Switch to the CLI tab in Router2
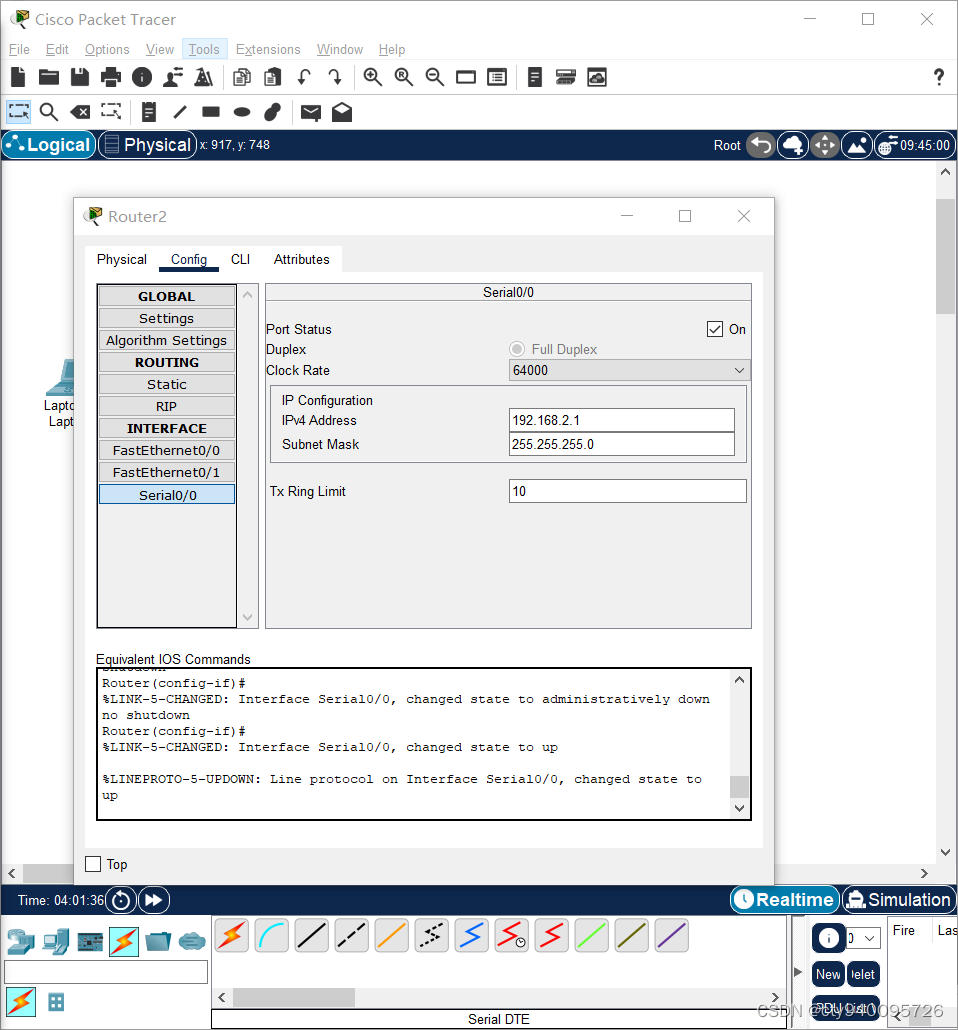The height and width of the screenshot is (1030, 958). click(240, 259)
